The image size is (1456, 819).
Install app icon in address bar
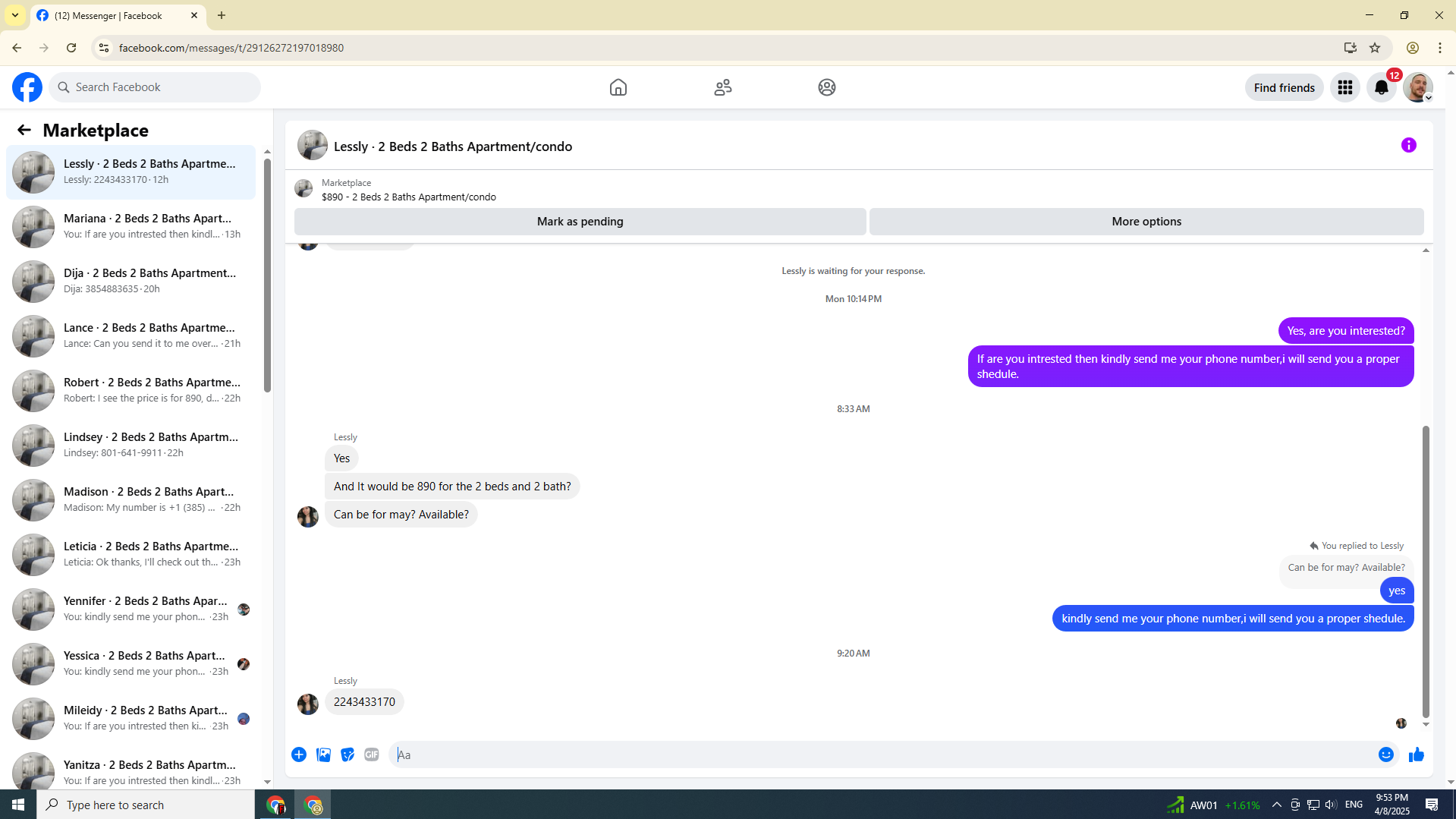tap(1350, 48)
